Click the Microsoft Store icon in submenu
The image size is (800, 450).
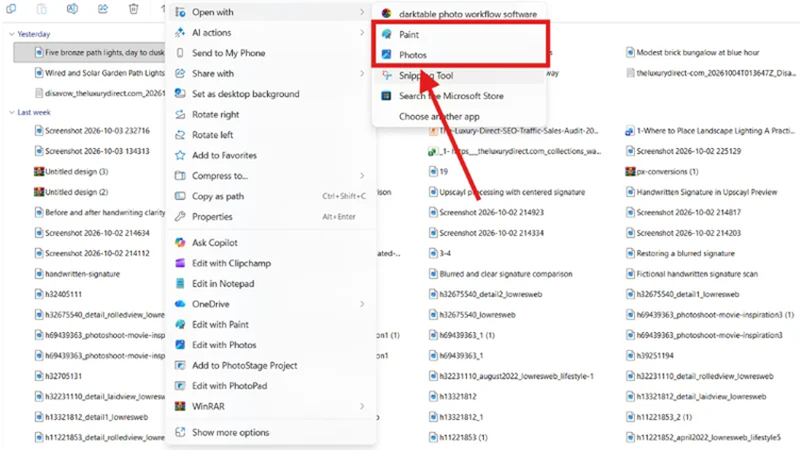coord(386,95)
